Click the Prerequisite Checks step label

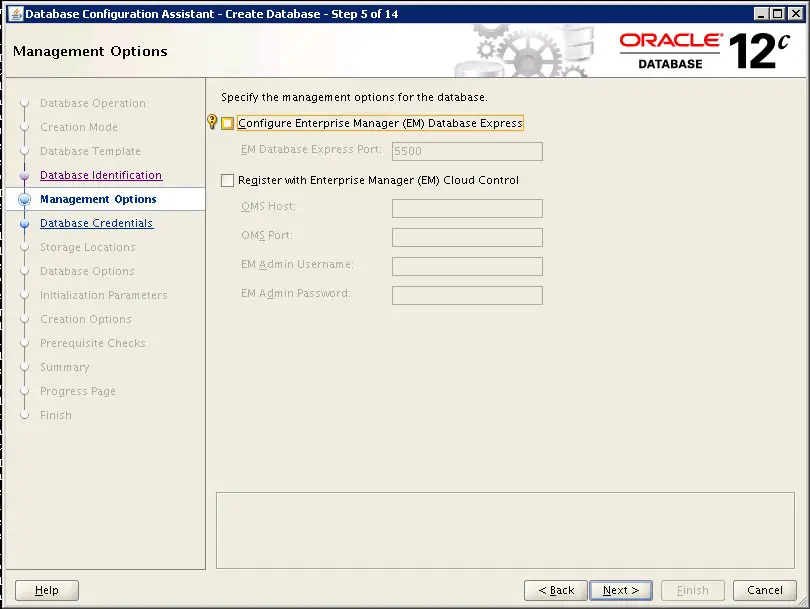[93, 343]
